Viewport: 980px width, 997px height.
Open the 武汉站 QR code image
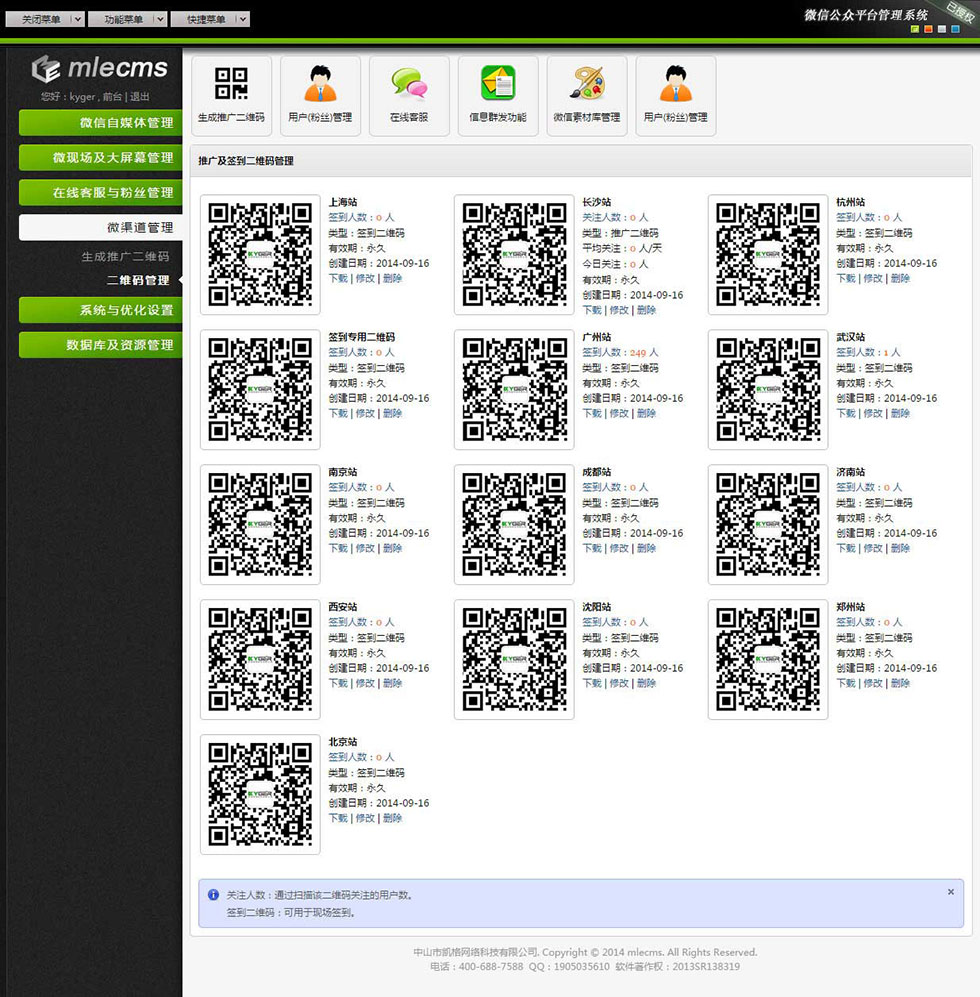[768, 389]
